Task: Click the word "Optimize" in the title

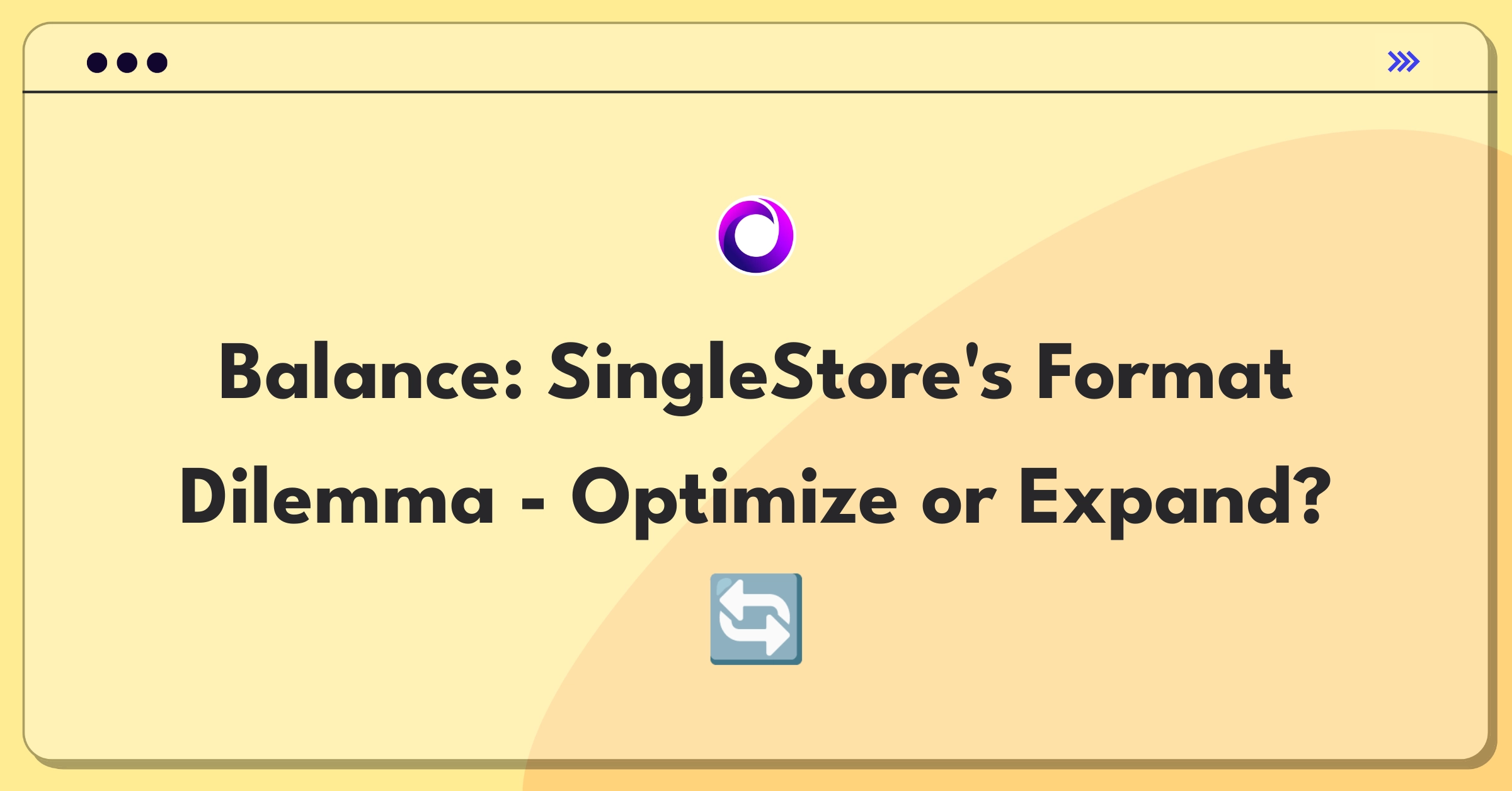Action: pyautogui.click(x=734, y=502)
